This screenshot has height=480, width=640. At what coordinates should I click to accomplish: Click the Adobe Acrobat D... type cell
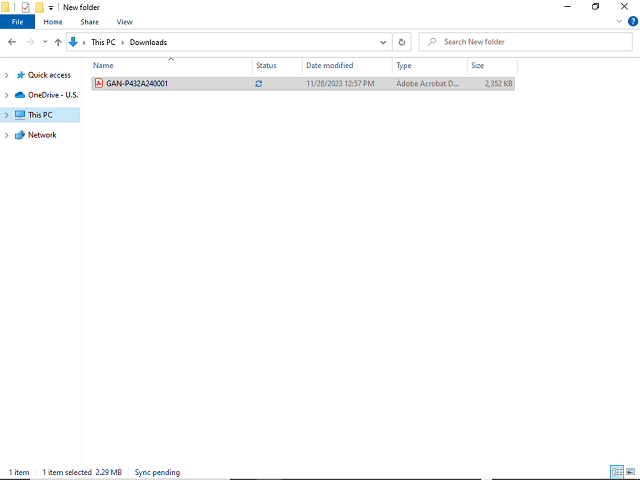pyautogui.click(x=427, y=84)
